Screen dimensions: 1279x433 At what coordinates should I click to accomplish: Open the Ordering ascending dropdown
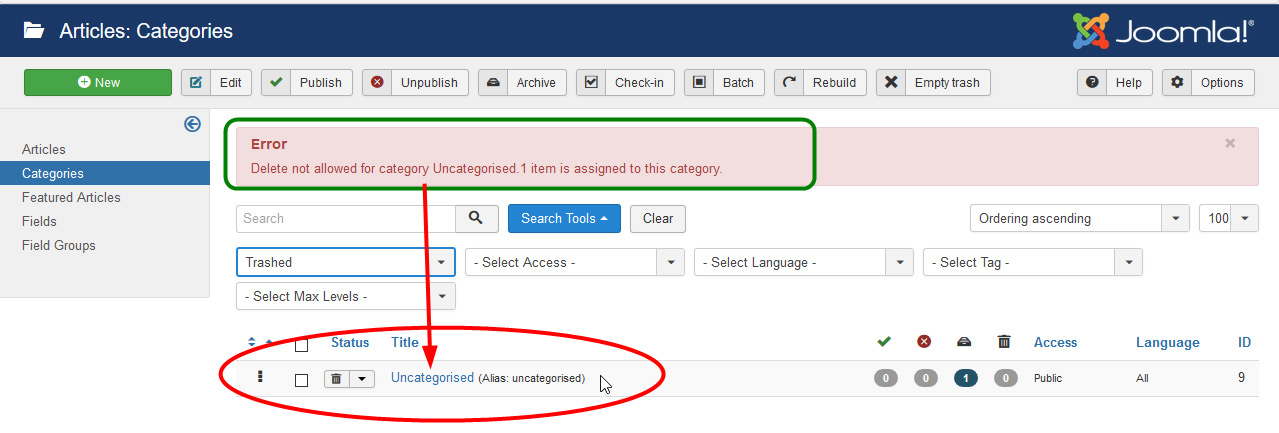(1080, 218)
